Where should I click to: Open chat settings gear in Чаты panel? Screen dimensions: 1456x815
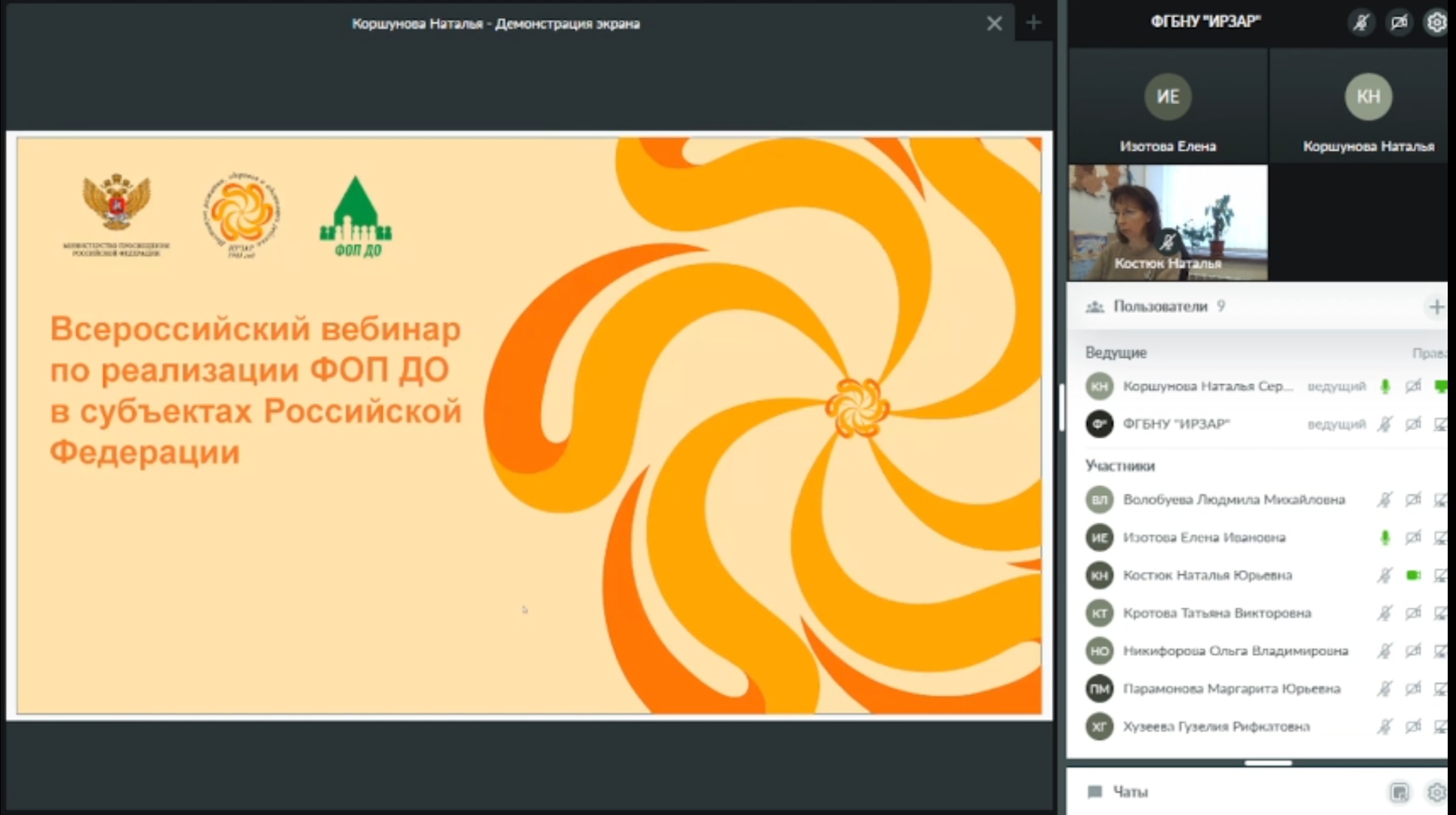click(x=1436, y=792)
